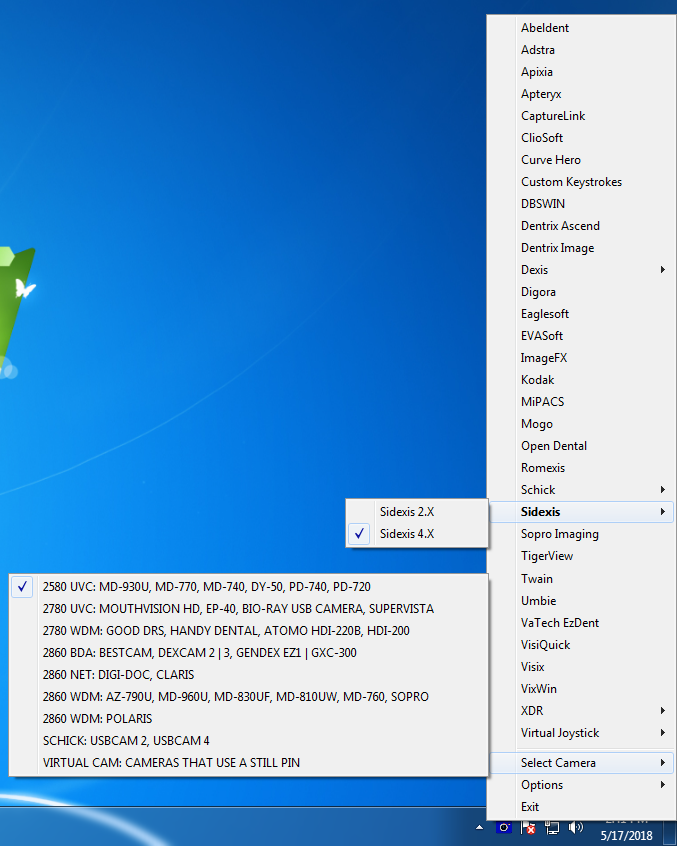
Task: Choose Dentrix Ascend from menu
Action: tap(582, 226)
